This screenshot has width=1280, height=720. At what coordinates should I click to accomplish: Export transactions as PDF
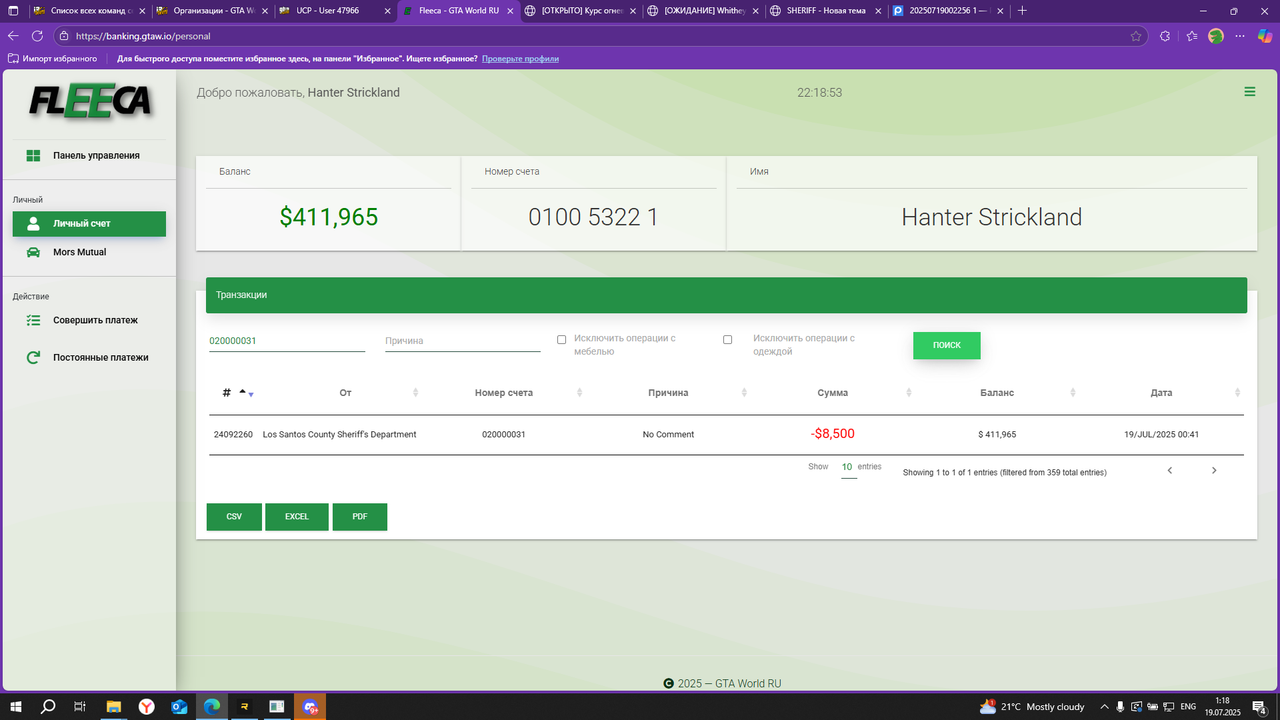360,517
